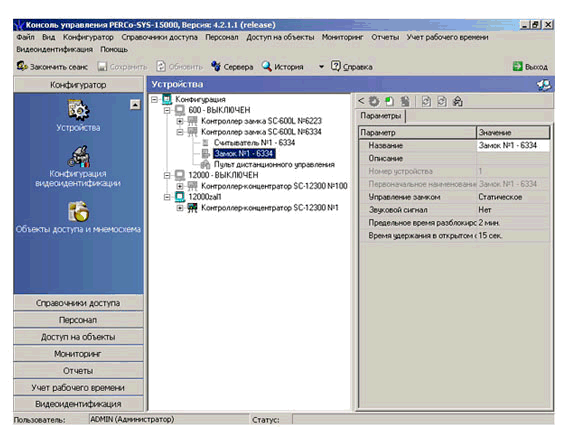Expand Контроллер-концентратор SC-12300 №1
Image resolution: width=575 pixels, height=441 pixels.
180,208
